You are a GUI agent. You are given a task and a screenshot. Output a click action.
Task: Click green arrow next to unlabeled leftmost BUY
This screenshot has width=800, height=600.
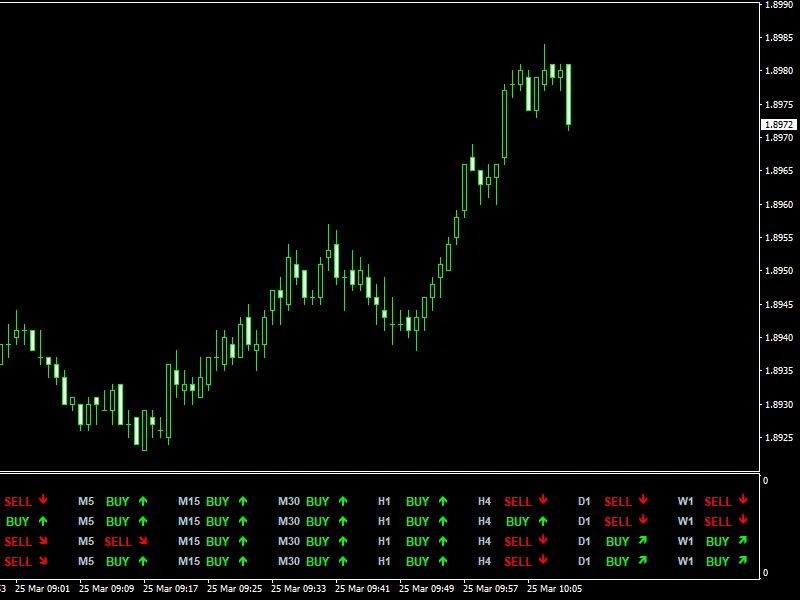coord(43,521)
